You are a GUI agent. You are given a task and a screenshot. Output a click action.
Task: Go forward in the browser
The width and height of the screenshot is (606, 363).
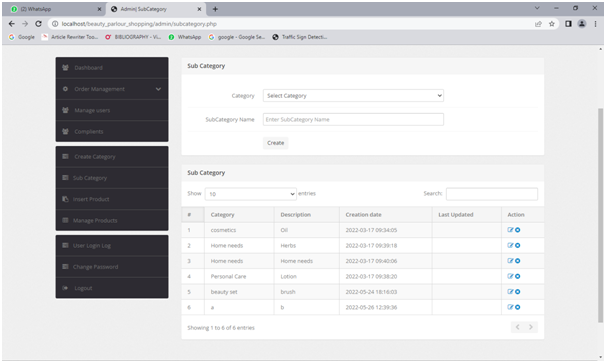point(25,24)
